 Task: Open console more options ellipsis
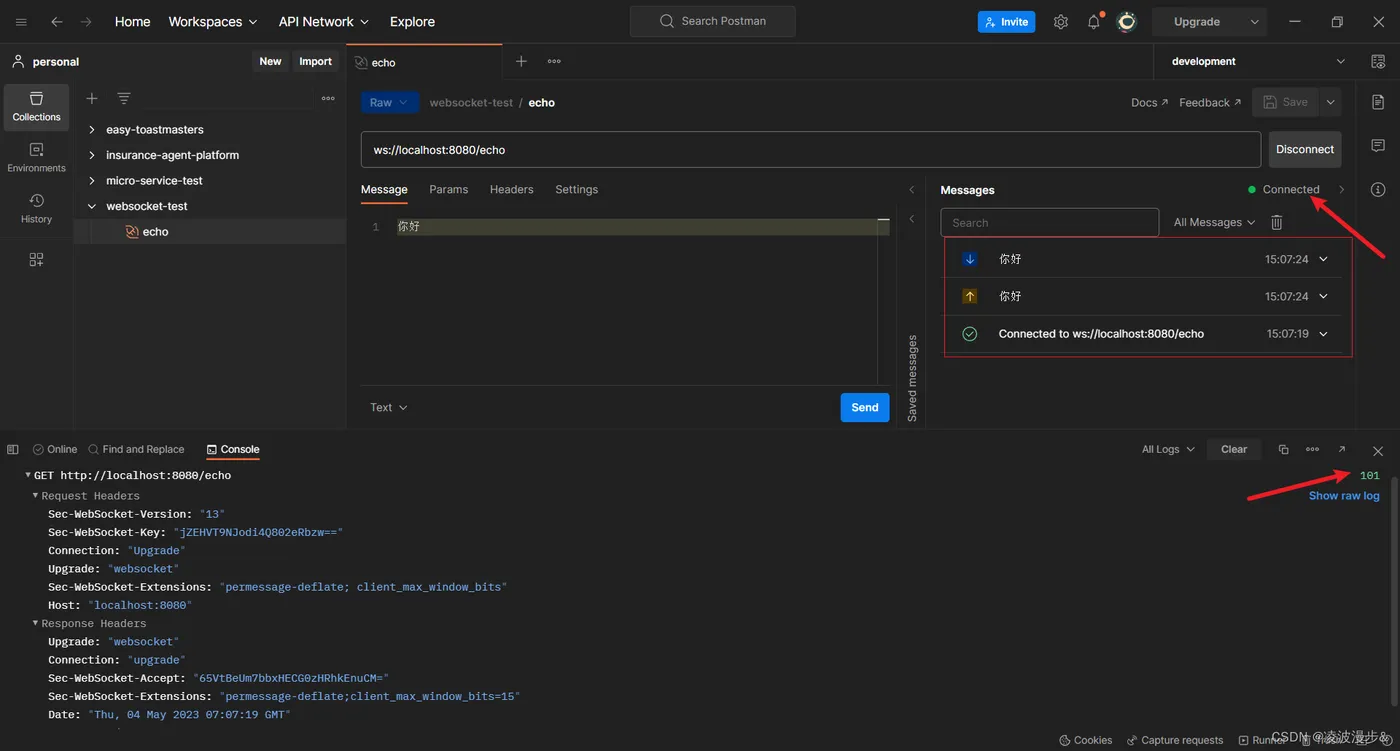click(1313, 450)
